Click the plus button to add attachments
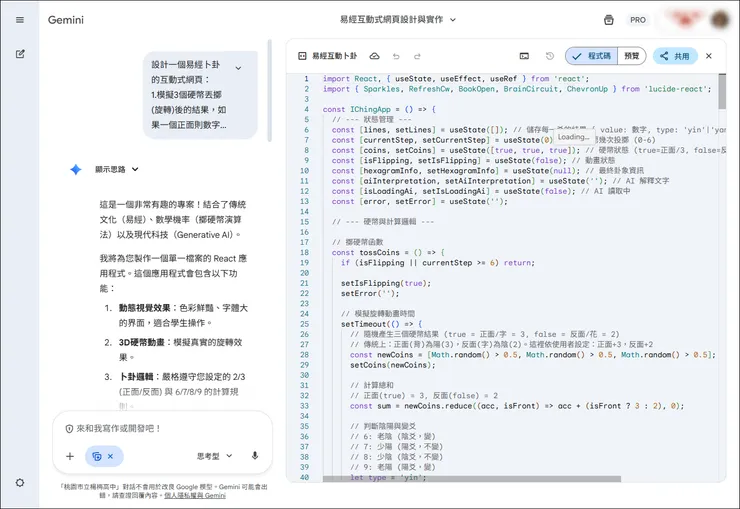Screen dimensions: 740x509 70,456
